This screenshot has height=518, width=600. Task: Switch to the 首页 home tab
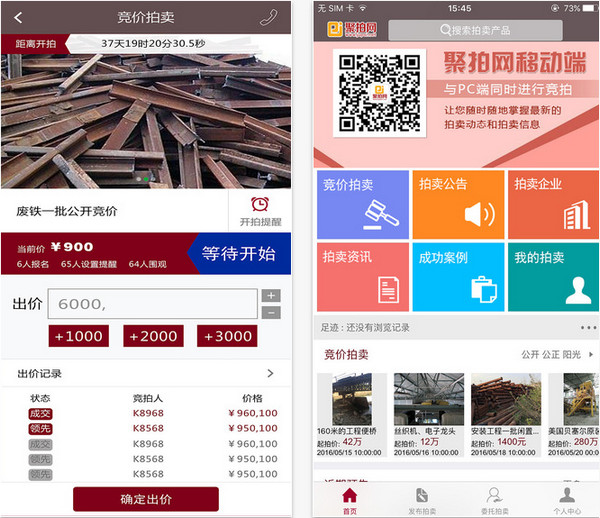click(x=350, y=501)
